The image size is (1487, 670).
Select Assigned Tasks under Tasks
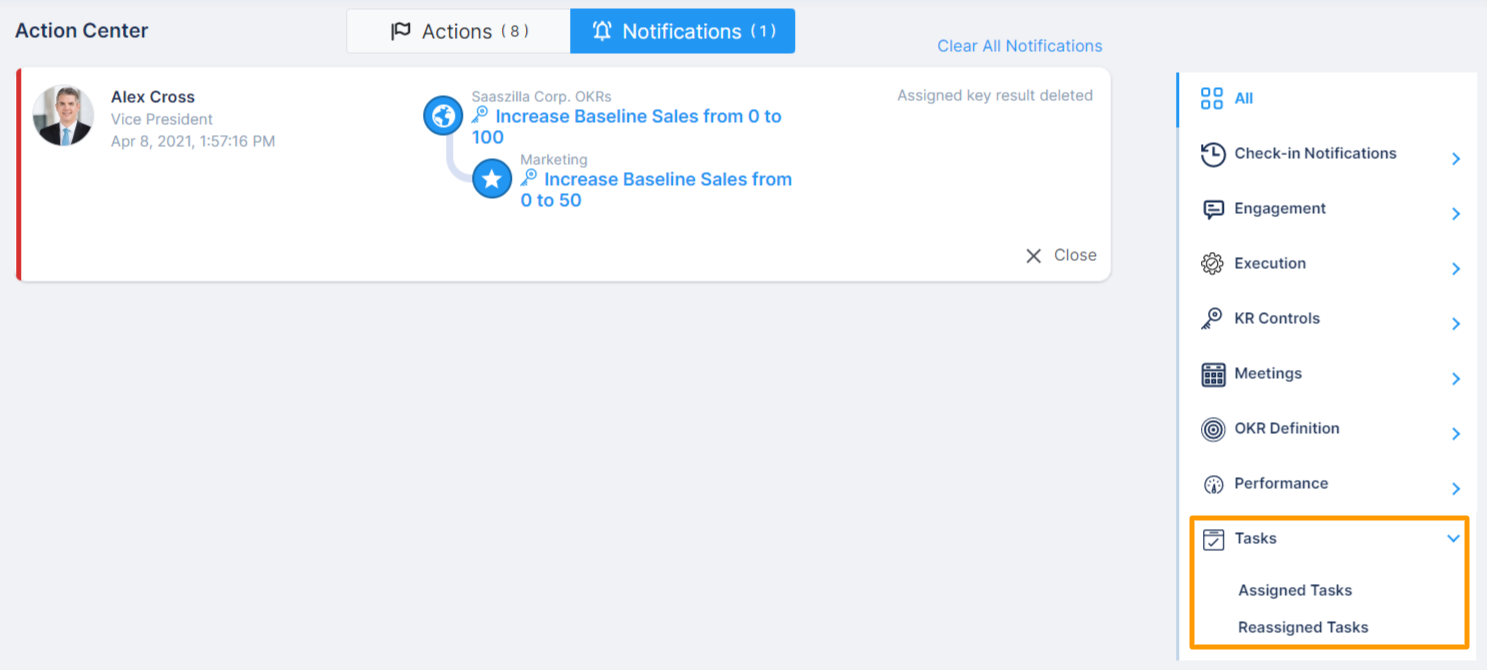click(1295, 590)
